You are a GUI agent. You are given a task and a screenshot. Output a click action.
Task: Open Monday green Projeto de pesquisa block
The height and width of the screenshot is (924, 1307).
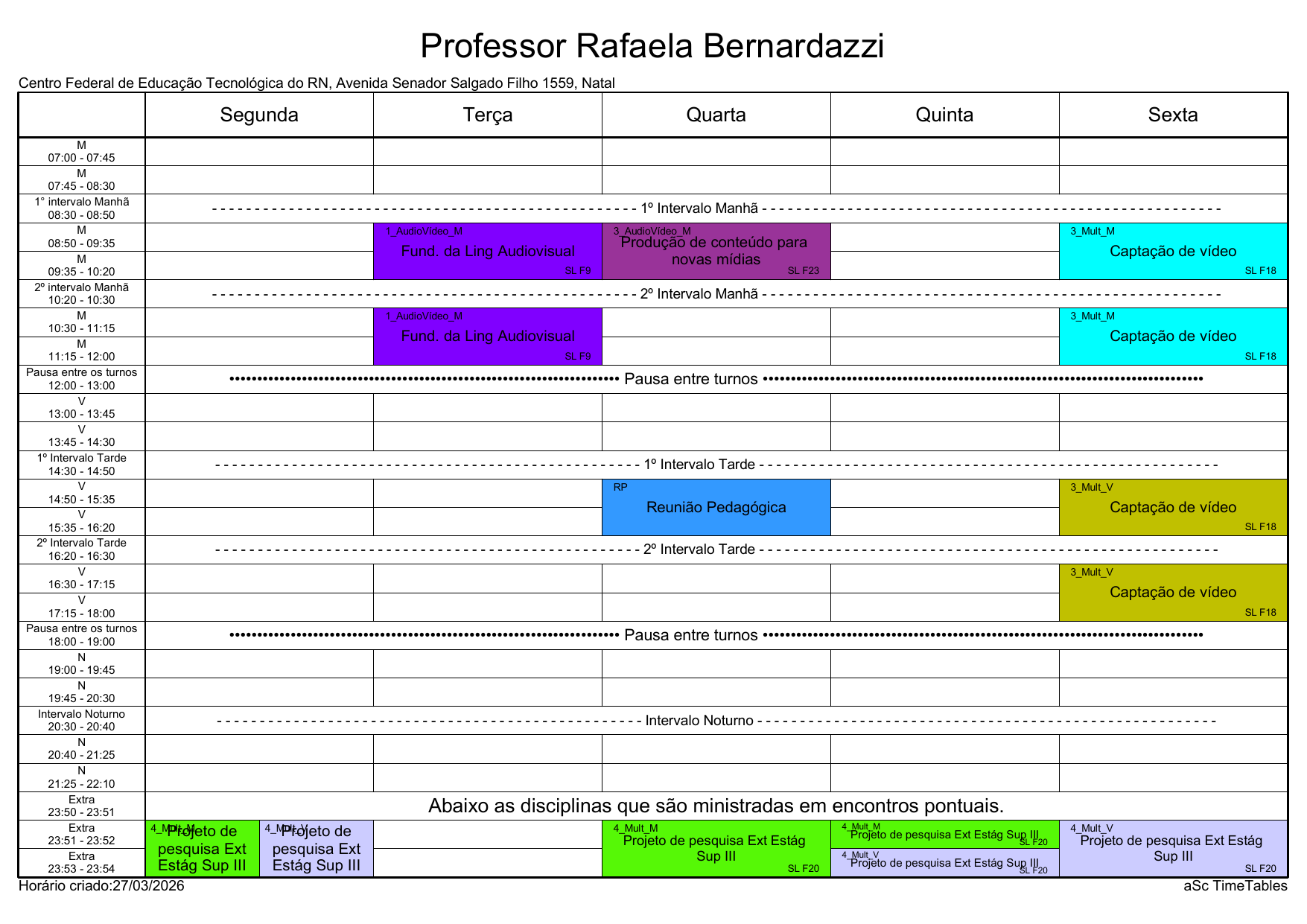pyautogui.click(x=202, y=849)
